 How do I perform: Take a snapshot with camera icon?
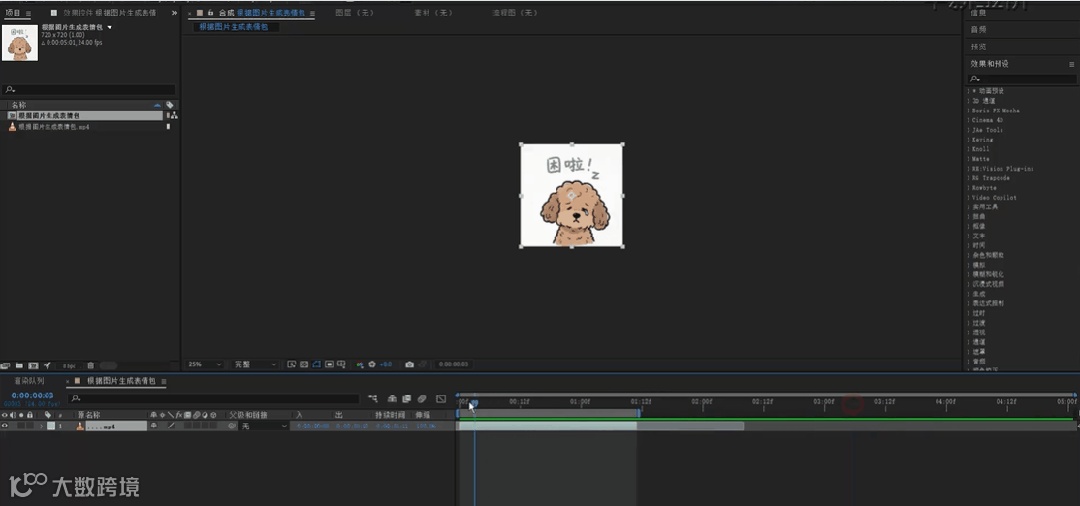pyautogui.click(x=409, y=364)
